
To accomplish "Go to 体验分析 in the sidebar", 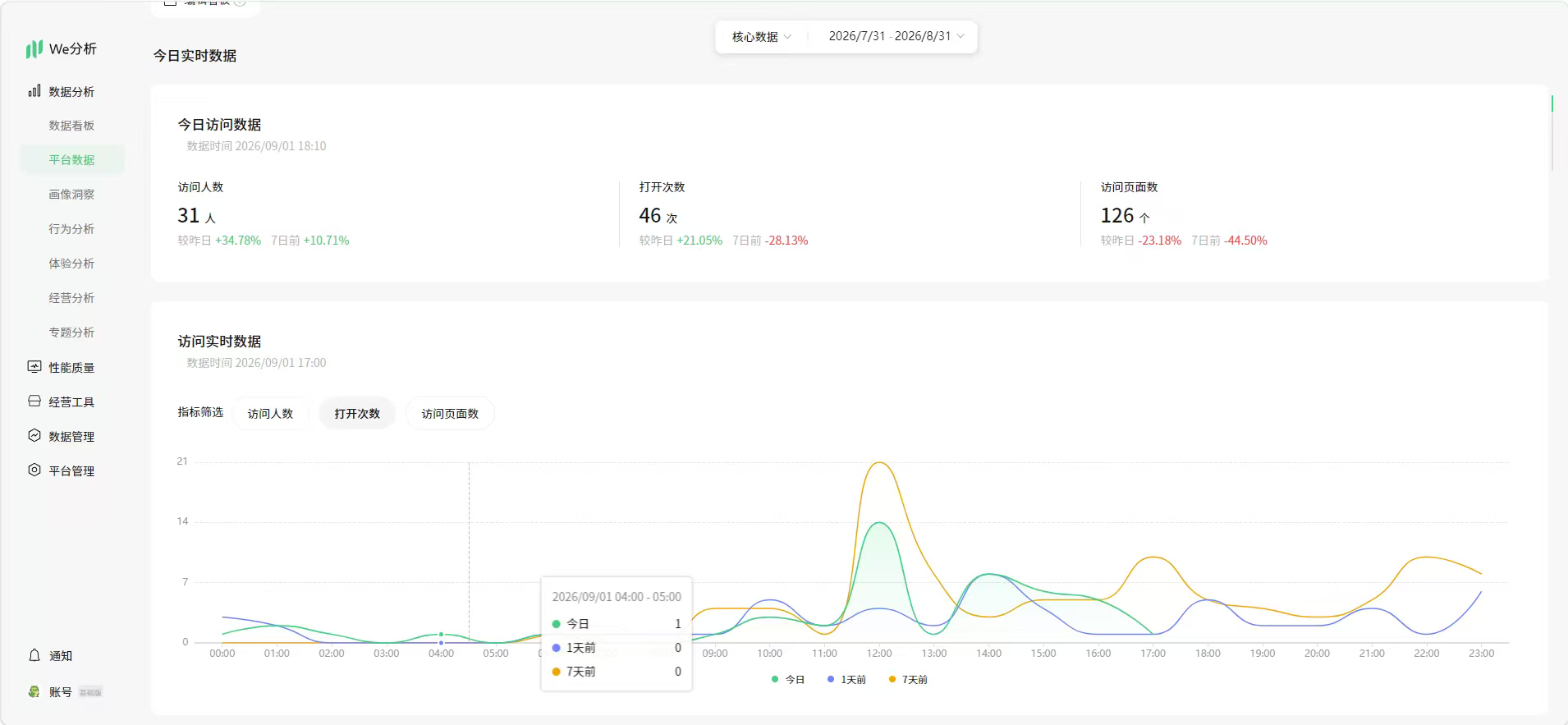I will (x=71, y=264).
